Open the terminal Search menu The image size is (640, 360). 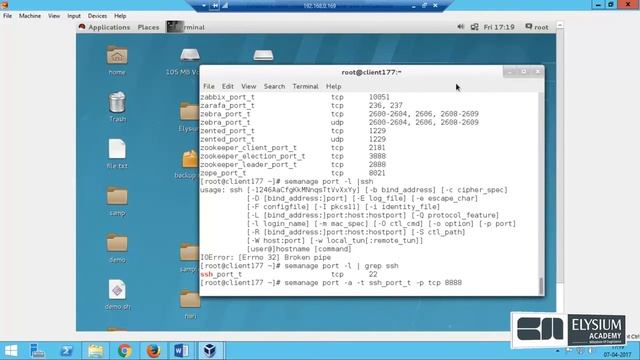coord(274,87)
